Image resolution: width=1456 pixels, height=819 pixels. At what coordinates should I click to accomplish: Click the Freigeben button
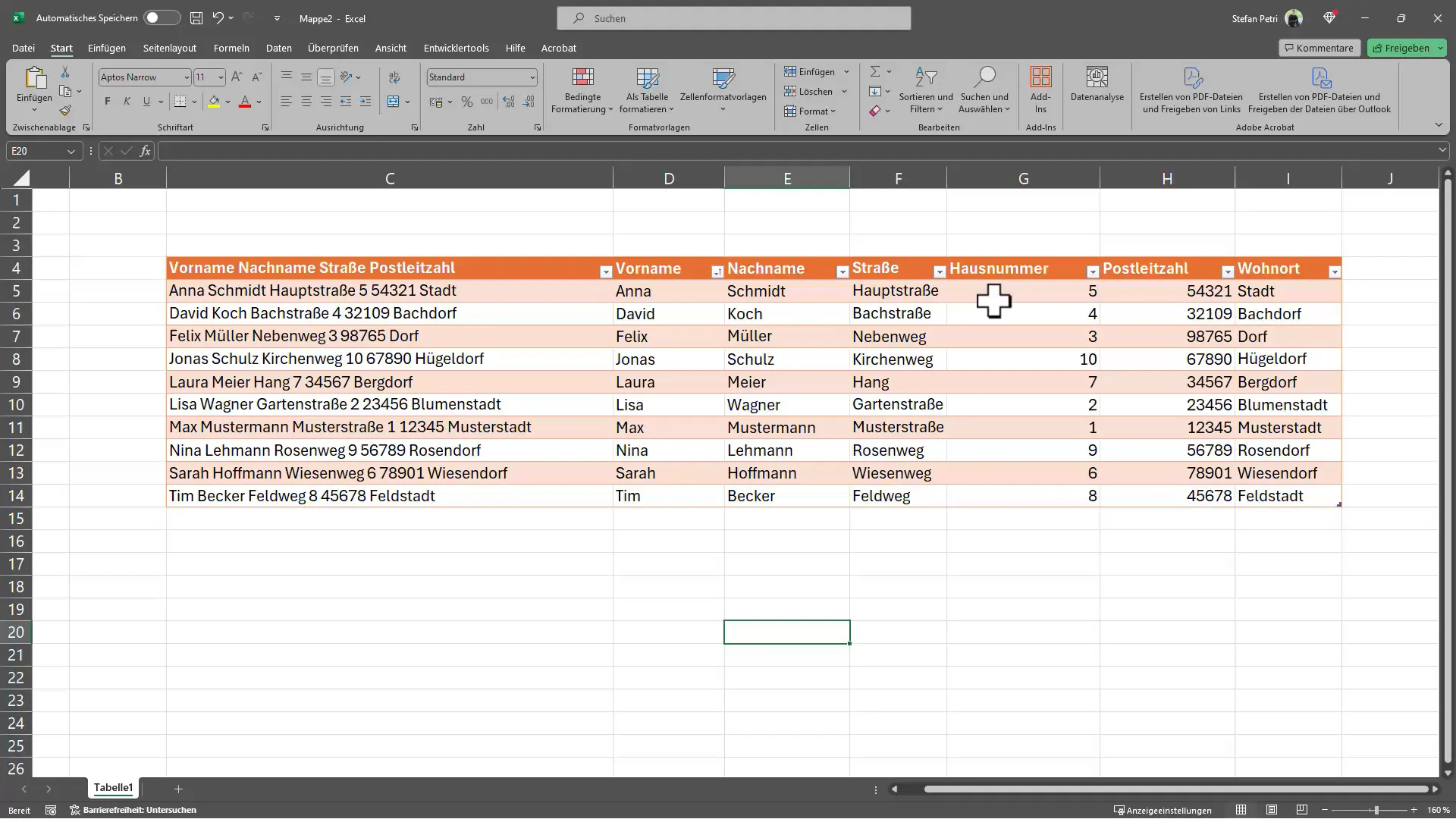(x=1406, y=47)
